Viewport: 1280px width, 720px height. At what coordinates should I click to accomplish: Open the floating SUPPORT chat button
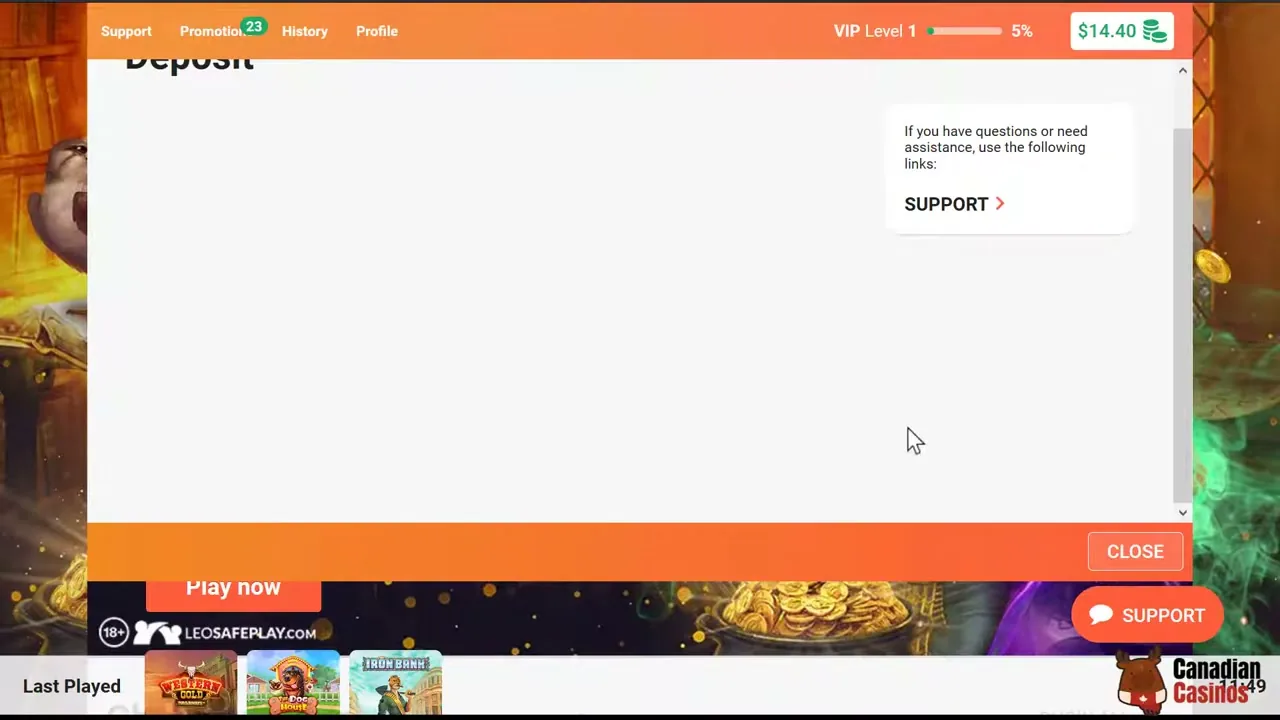coord(1147,615)
